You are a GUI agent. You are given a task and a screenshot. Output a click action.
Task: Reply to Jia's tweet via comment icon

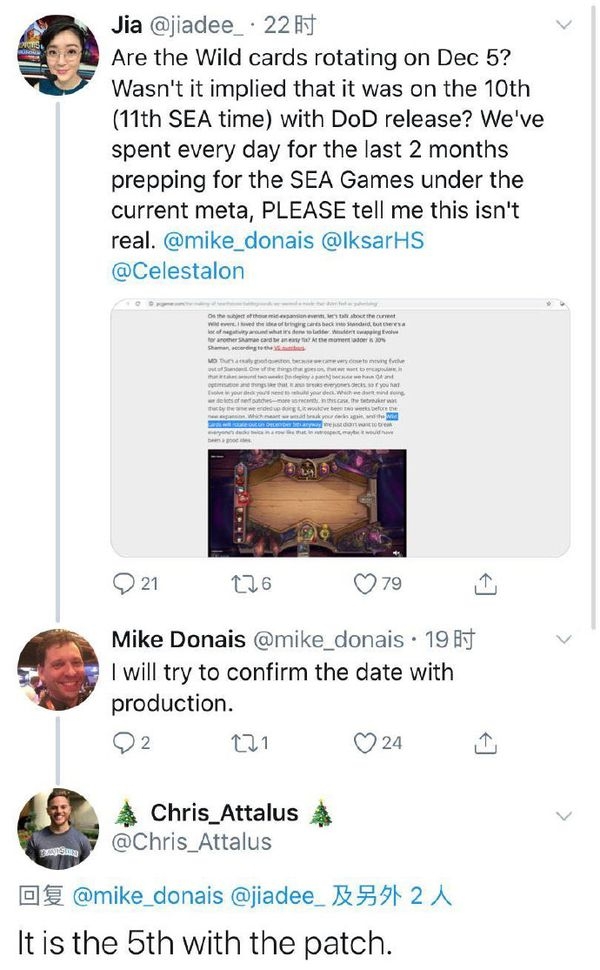124,582
